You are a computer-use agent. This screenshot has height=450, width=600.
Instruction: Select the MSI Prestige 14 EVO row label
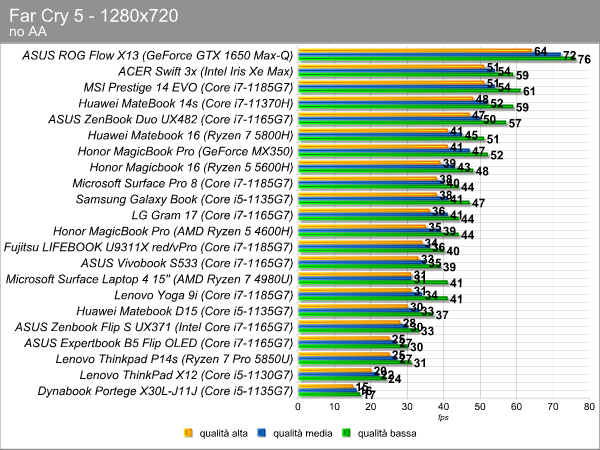(x=188, y=88)
